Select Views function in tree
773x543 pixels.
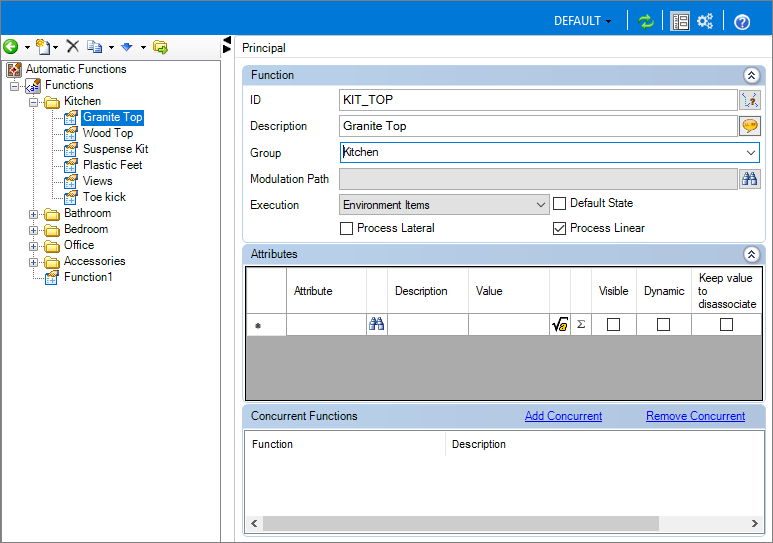point(98,181)
